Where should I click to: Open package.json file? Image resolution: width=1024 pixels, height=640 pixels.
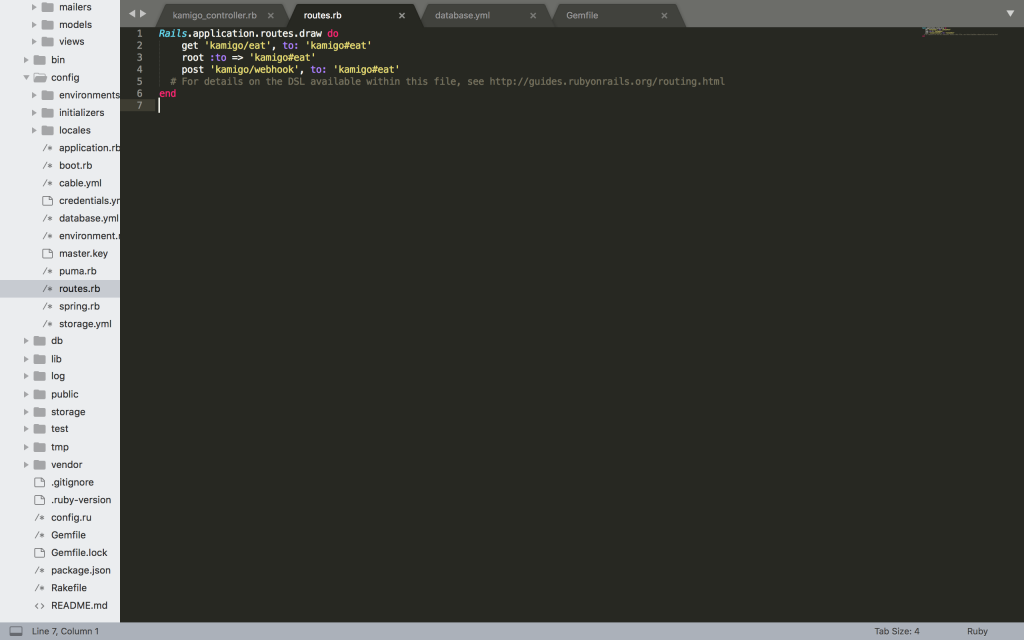[80, 571]
